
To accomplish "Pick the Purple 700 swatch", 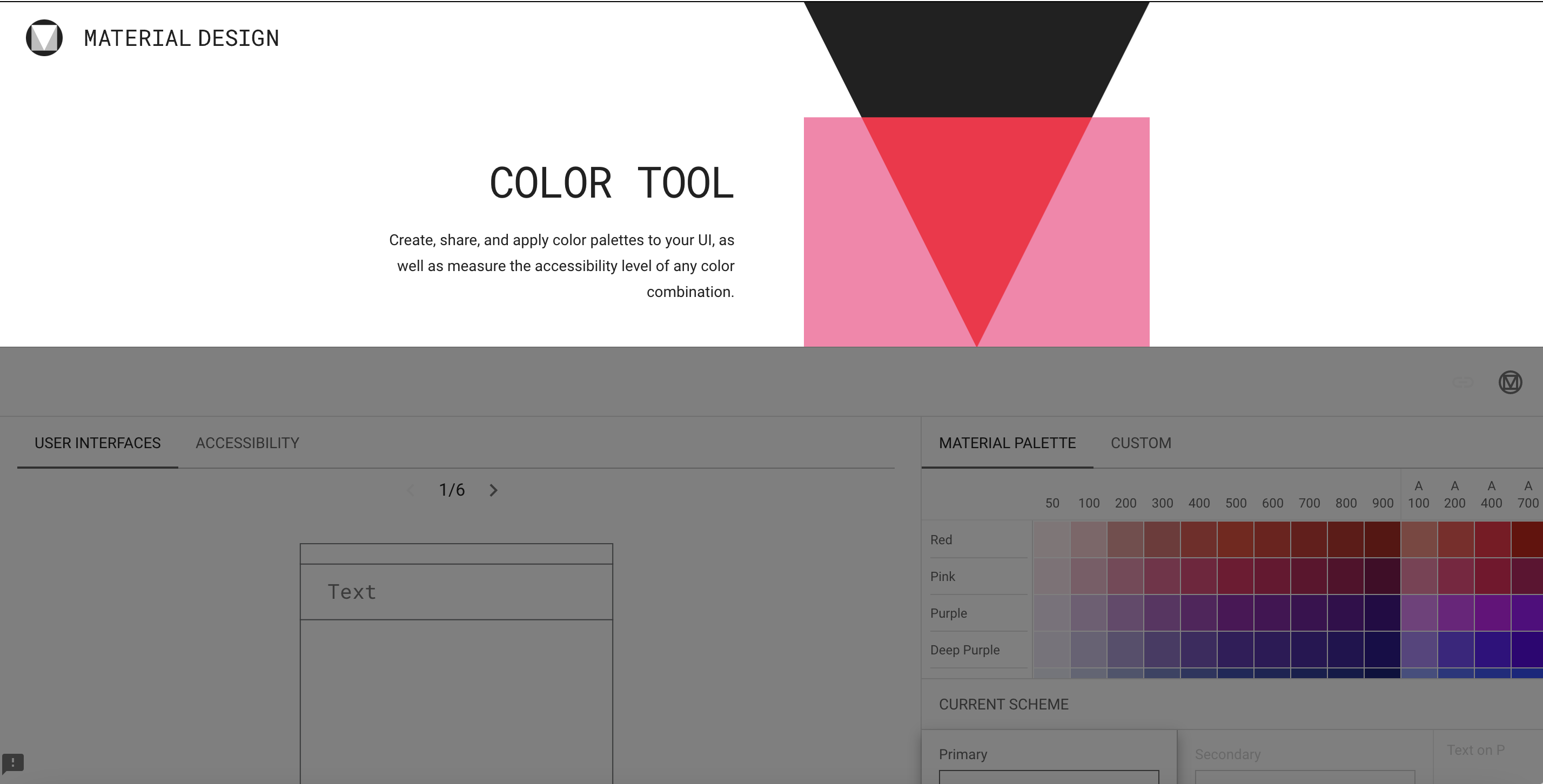I will coord(1310,613).
